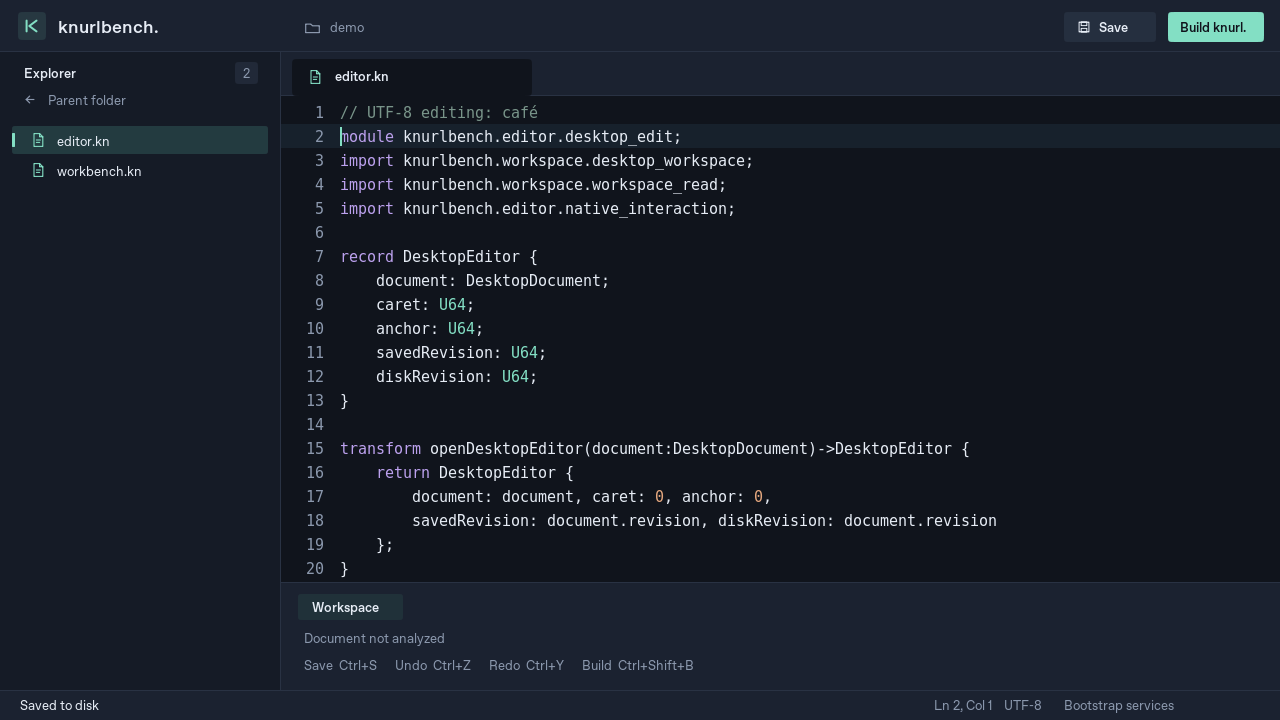Click the comment line UTF-8 editing: café
1280x720 pixels.
click(439, 113)
